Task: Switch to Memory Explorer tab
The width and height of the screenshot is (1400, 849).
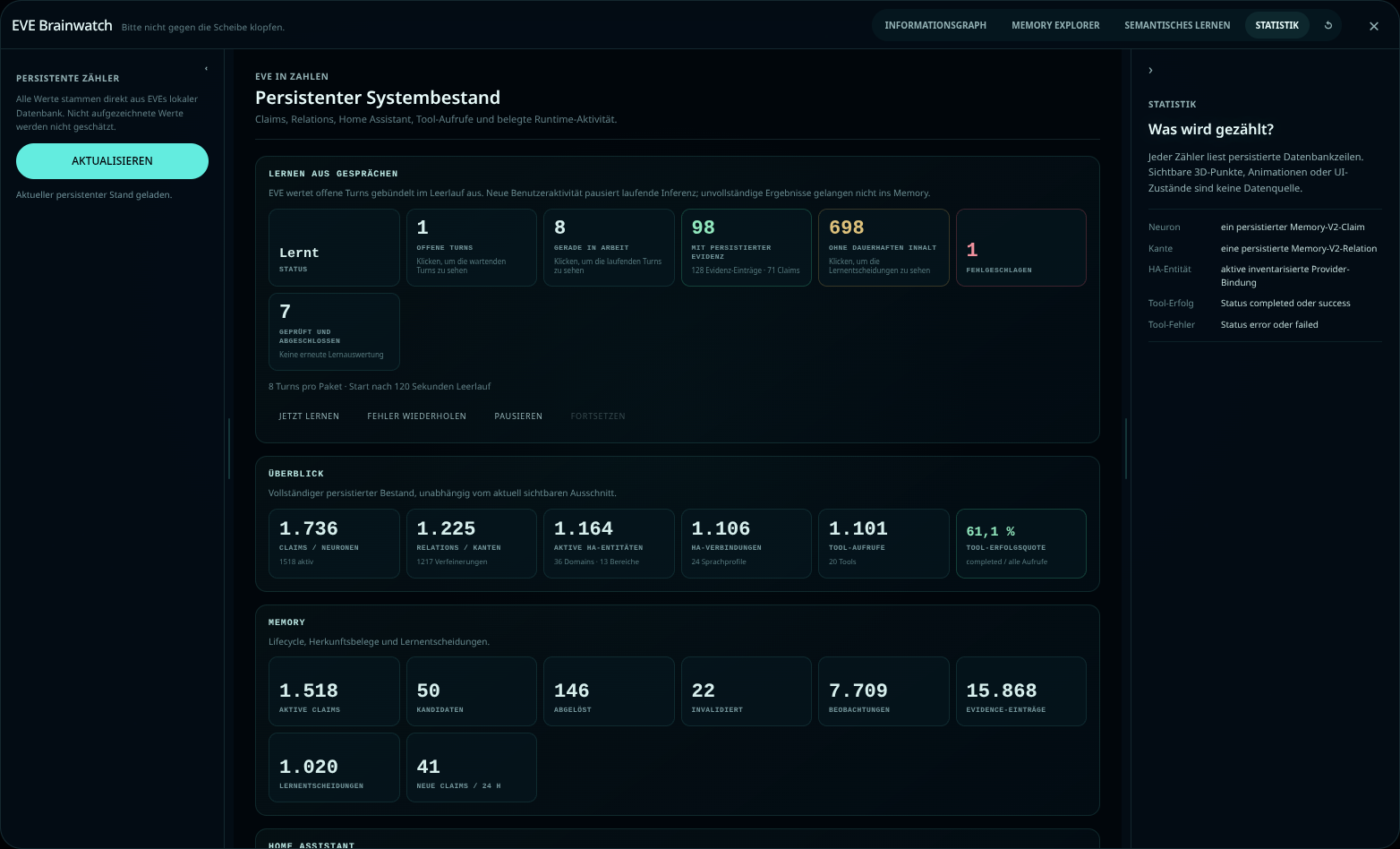Action: [1055, 25]
